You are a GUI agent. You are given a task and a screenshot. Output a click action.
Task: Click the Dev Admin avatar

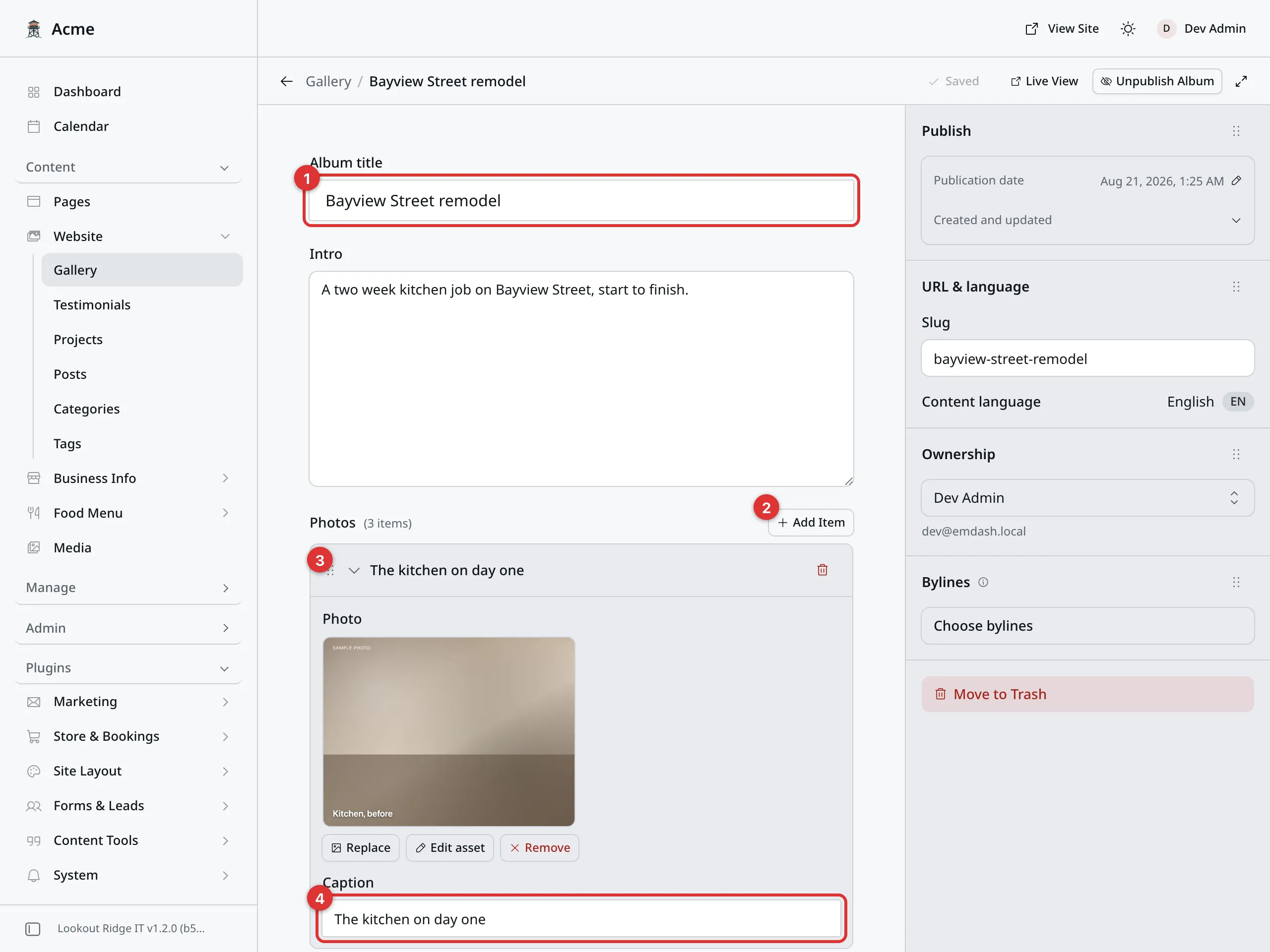click(1166, 29)
